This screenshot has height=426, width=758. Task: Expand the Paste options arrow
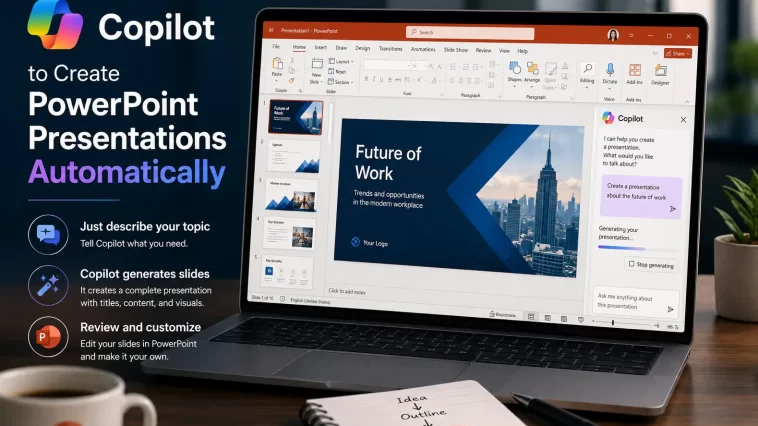point(277,81)
